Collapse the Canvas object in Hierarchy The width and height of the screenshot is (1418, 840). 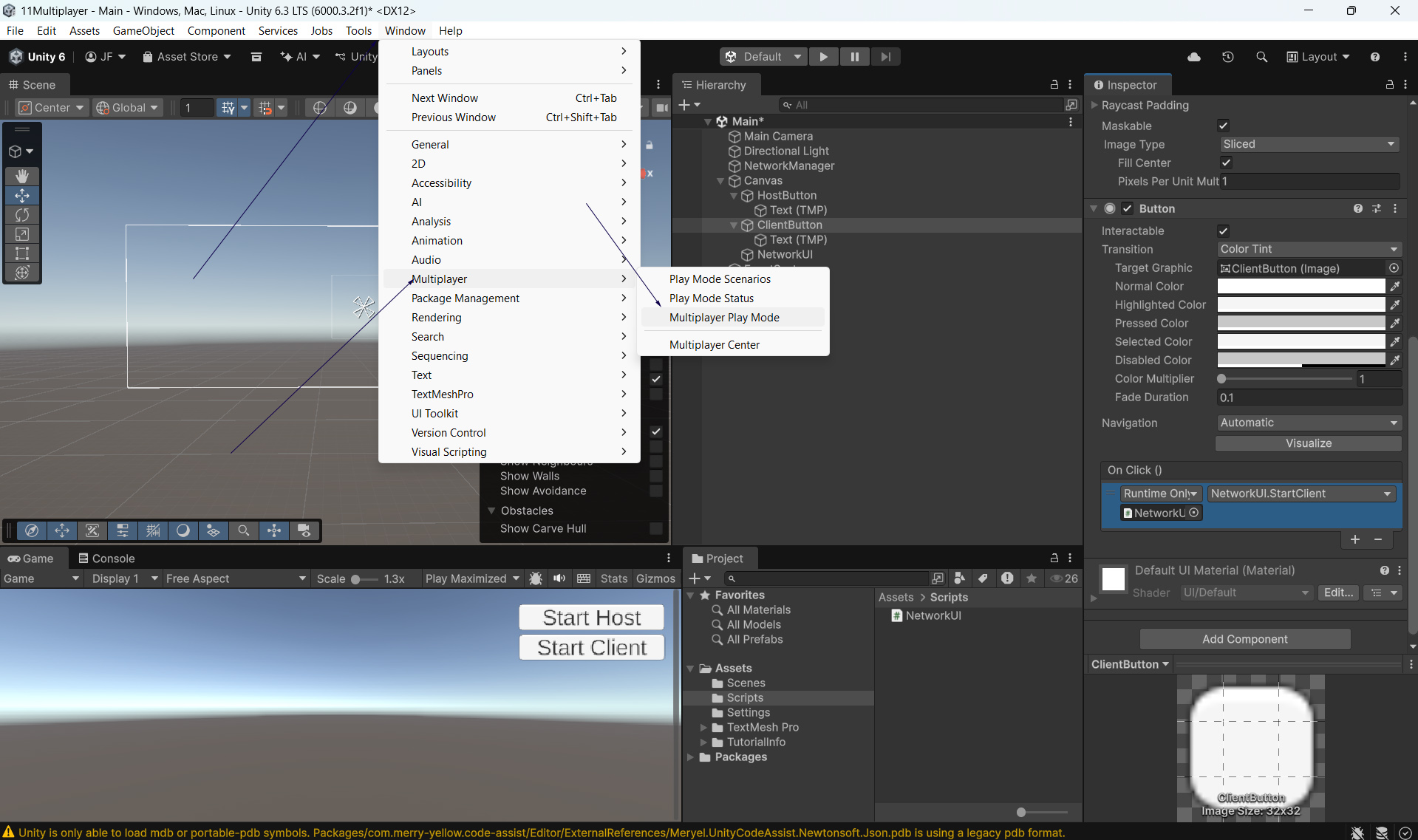720,181
